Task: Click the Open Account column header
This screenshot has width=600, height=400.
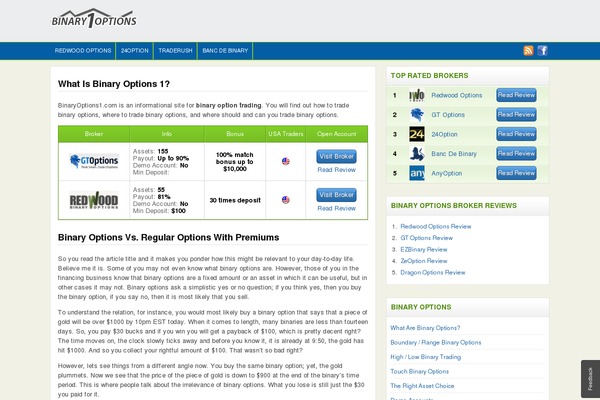Action: coord(336,134)
